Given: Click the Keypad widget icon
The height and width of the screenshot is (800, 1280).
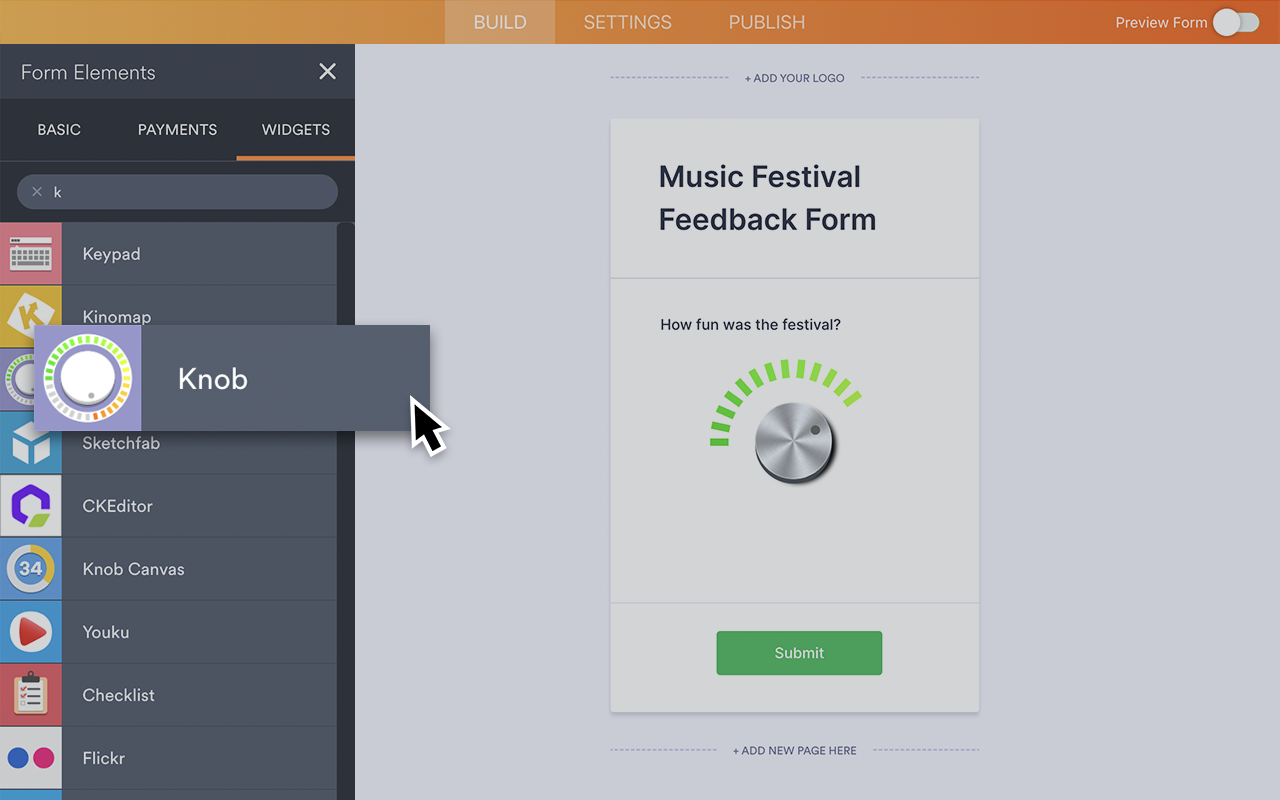Looking at the screenshot, I should (30, 254).
